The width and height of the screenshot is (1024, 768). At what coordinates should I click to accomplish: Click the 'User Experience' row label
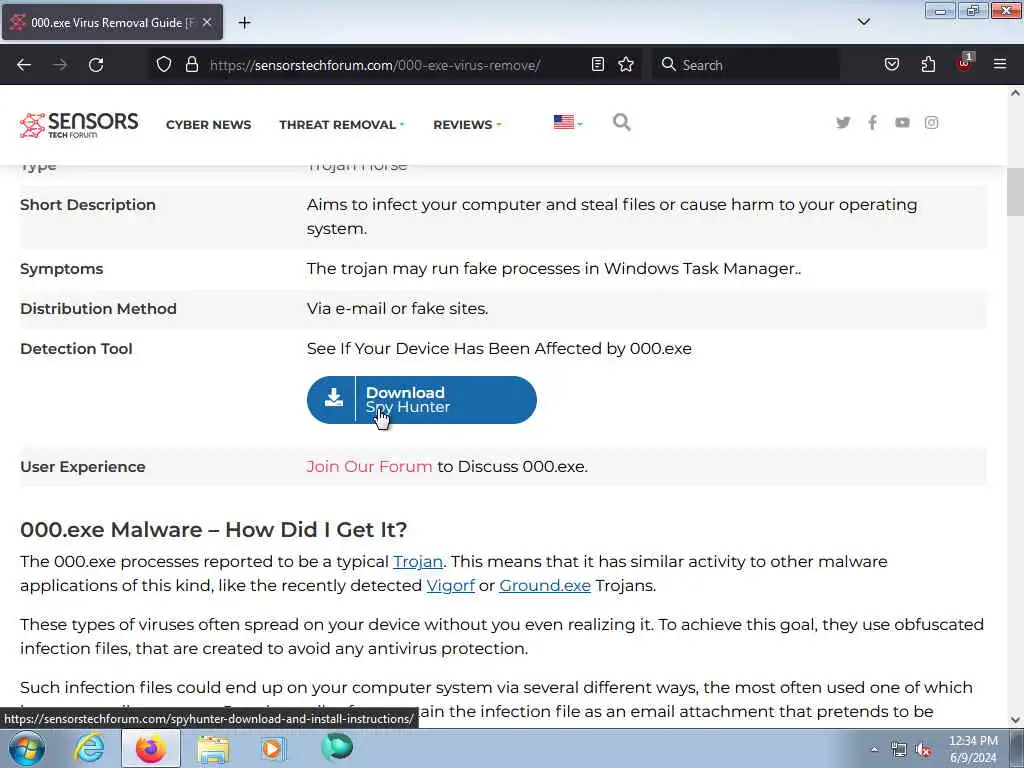tap(83, 466)
